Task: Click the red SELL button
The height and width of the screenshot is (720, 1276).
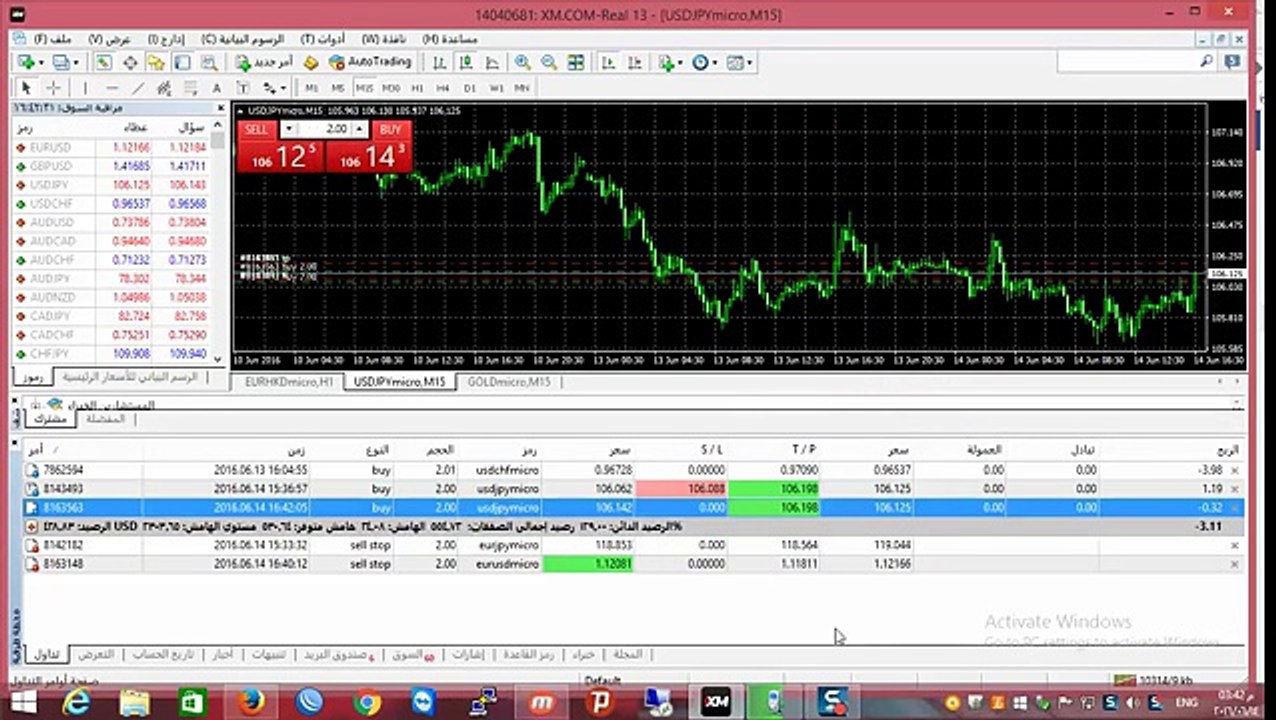Action: [x=256, y=129]
